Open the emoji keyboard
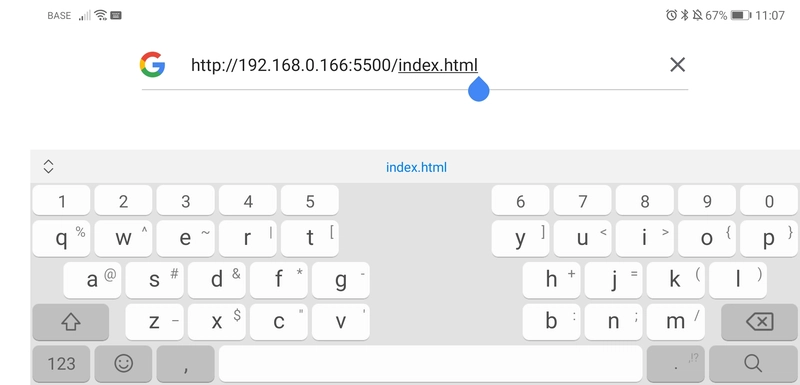 123,364
